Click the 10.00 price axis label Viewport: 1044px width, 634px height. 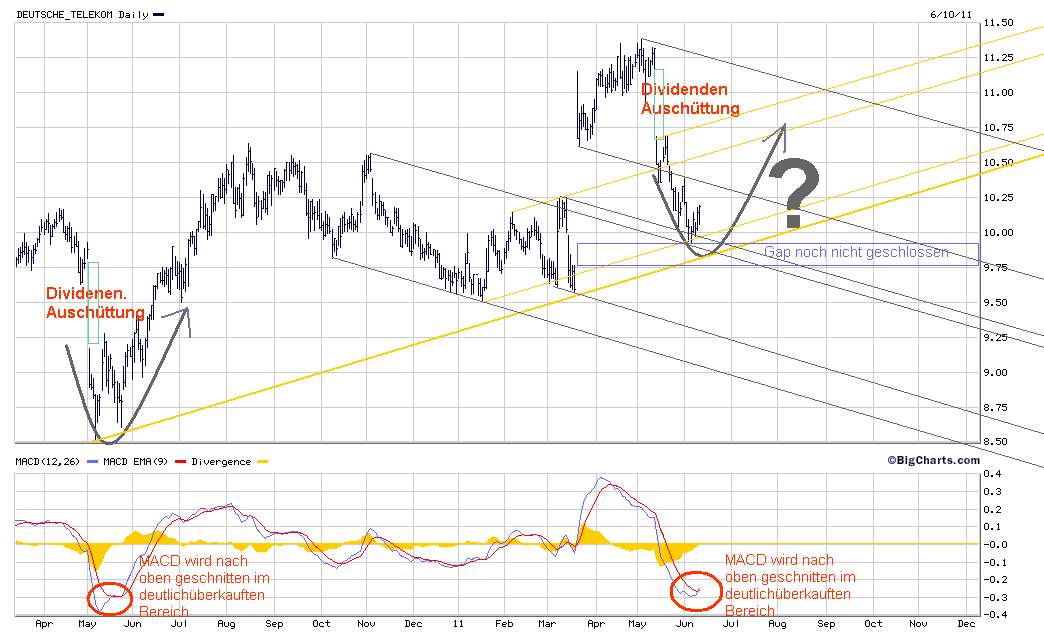click(x=998, y=232)
